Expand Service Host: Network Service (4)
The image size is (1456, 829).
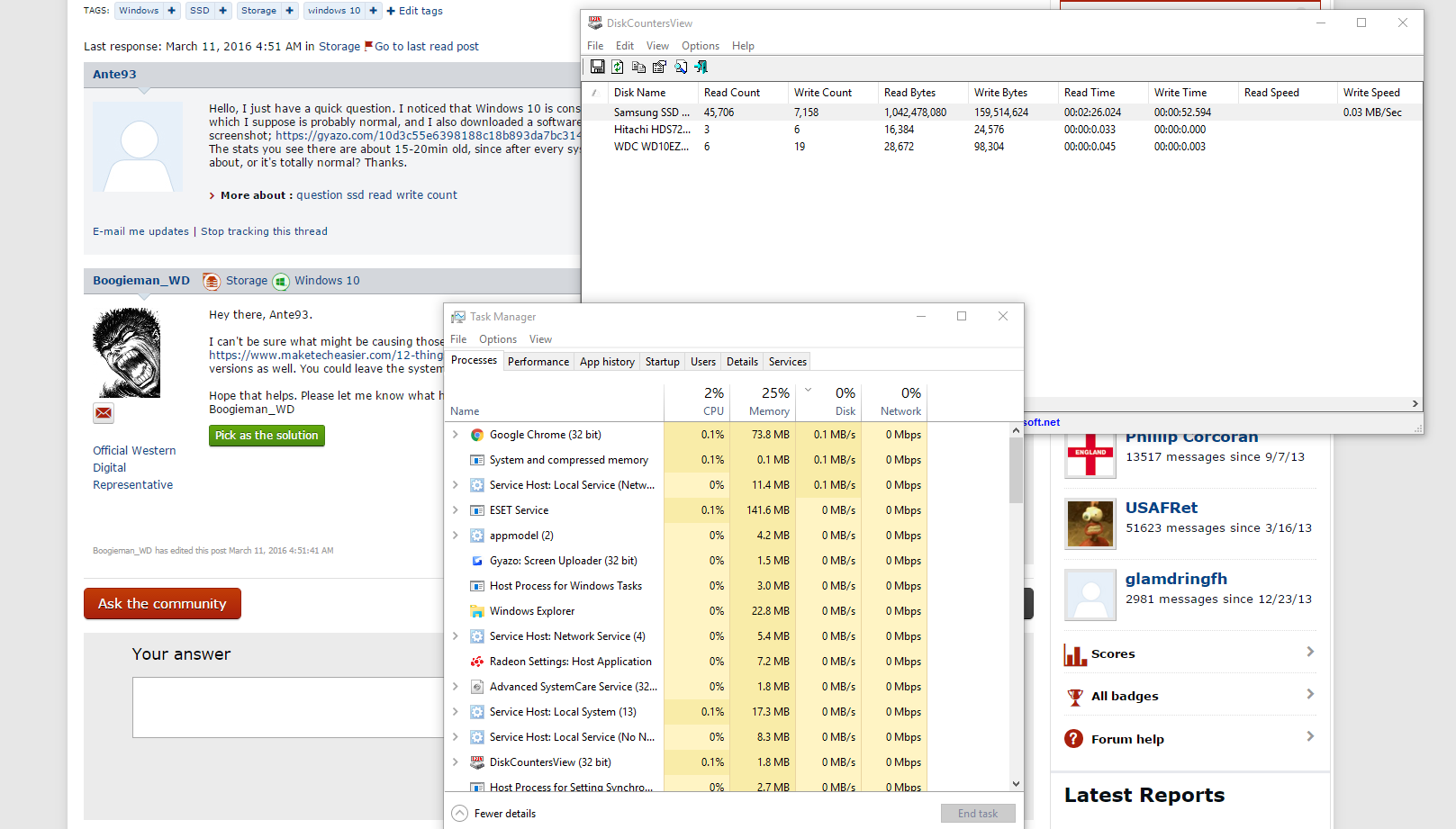tap(456, 636)
